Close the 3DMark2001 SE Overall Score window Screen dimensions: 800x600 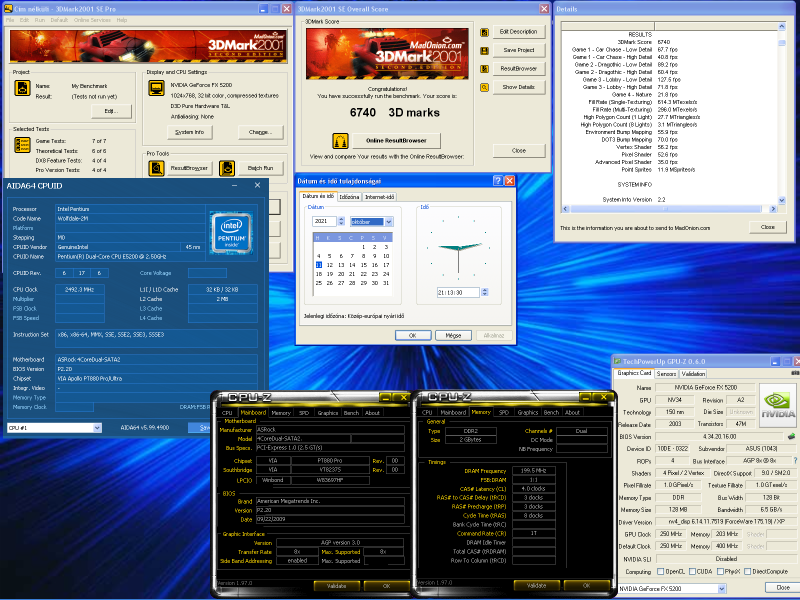(544, 9)
